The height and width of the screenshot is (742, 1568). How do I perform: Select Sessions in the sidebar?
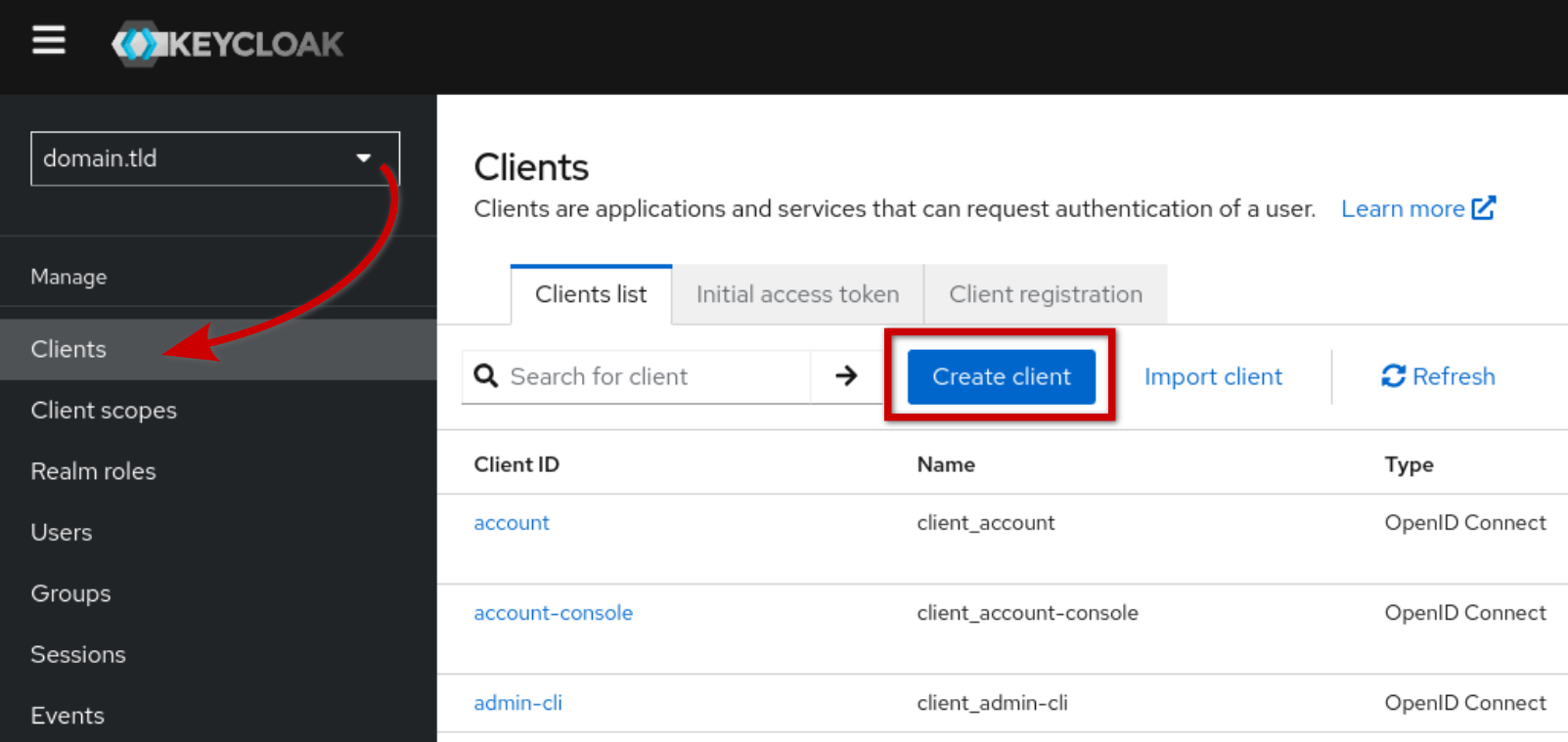click(78, 655)
